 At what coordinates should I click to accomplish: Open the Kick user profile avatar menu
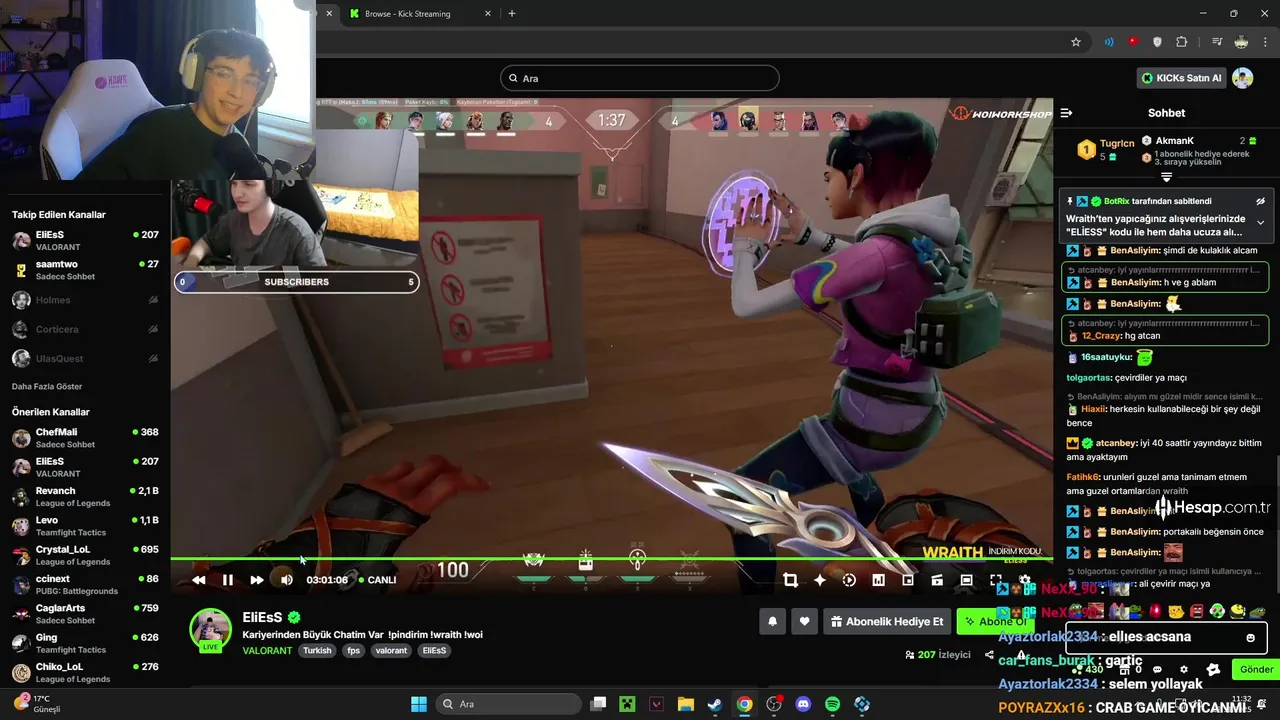(1242, 78)
